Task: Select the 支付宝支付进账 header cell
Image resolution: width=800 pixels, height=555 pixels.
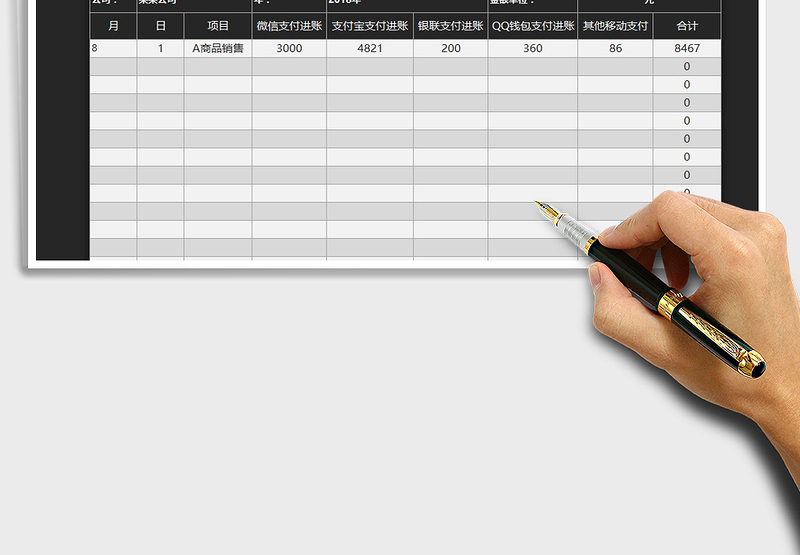Action: [370, 26]
